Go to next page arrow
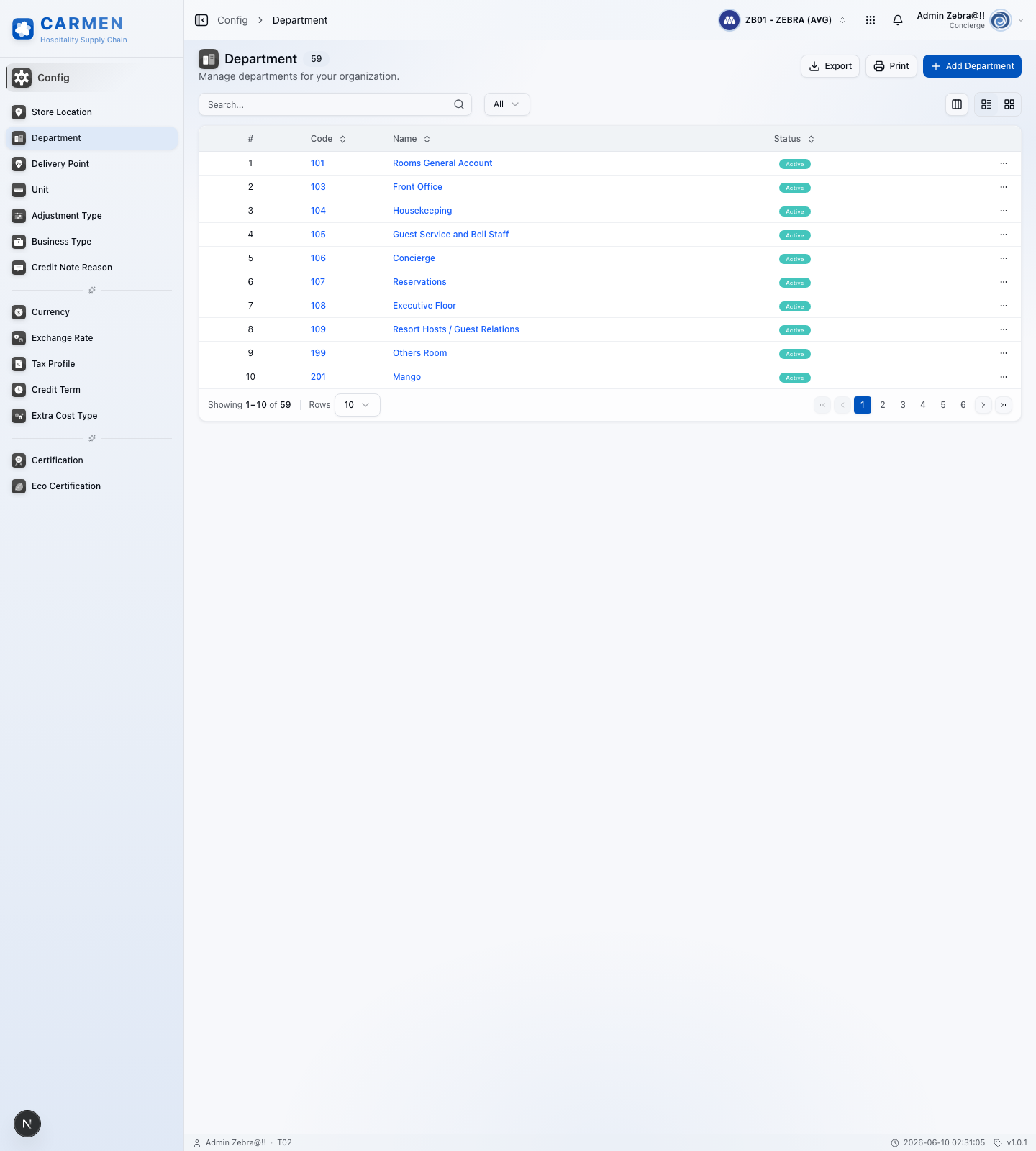 click(983, 405)
